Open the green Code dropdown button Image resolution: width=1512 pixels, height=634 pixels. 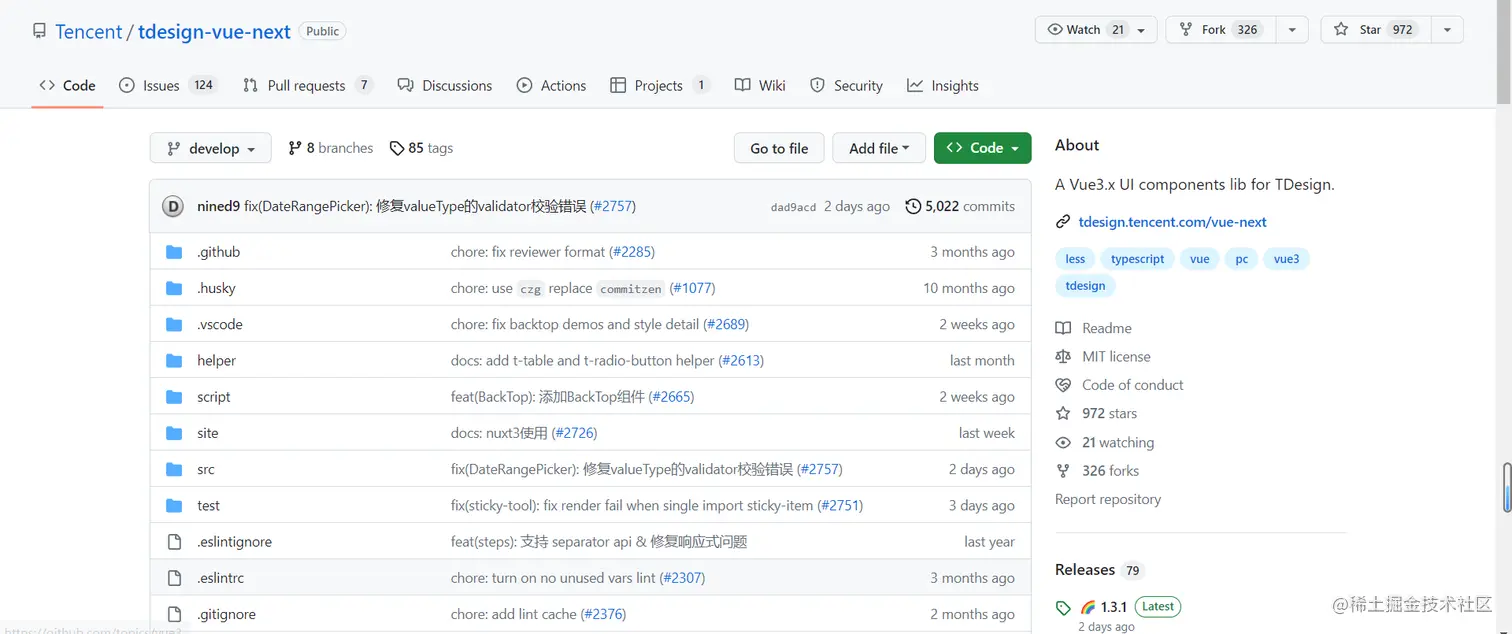(x=982, y=148)
